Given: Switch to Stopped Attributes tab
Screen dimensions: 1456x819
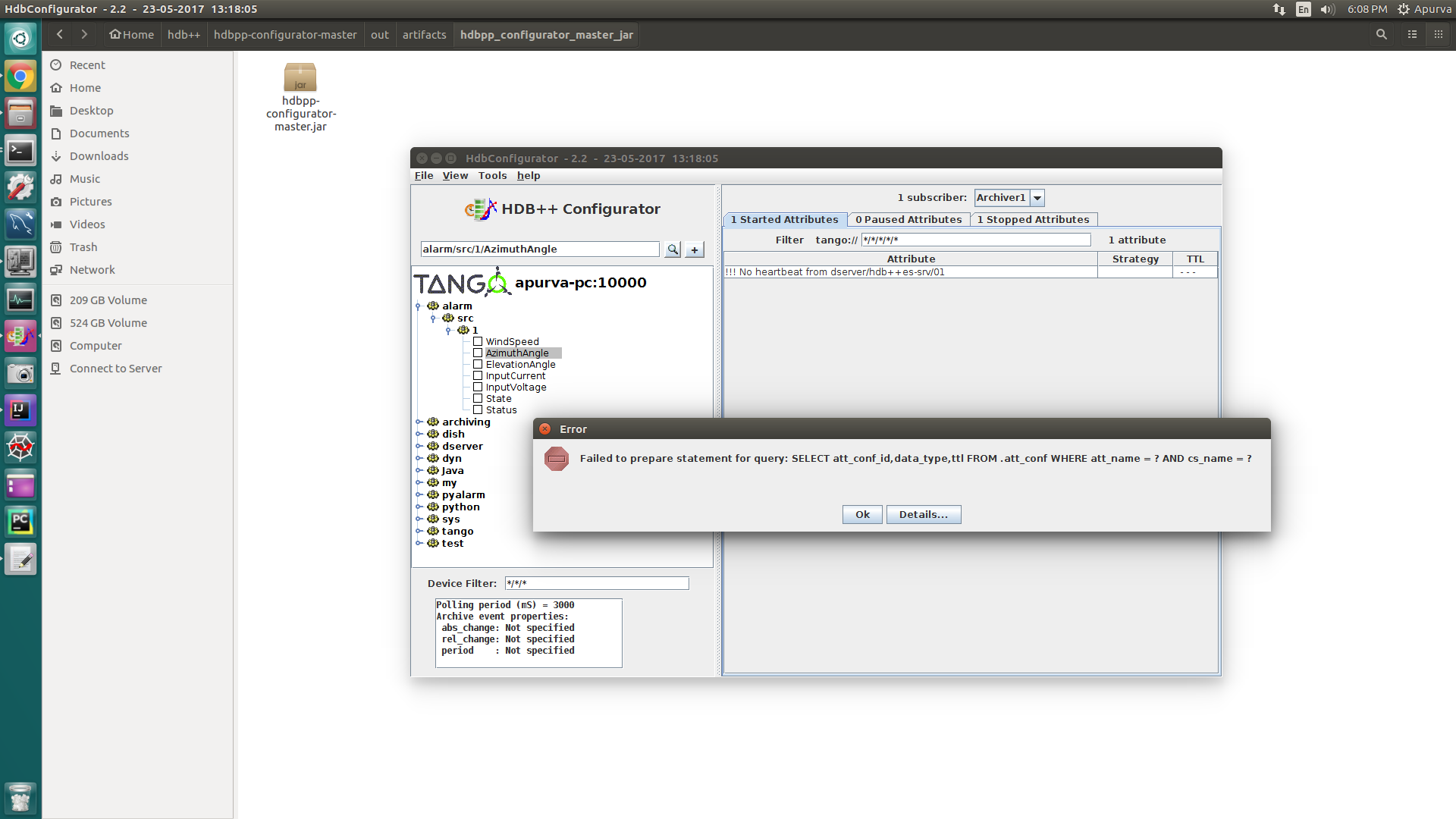Looking at the screenshot, I should 1033,219.
